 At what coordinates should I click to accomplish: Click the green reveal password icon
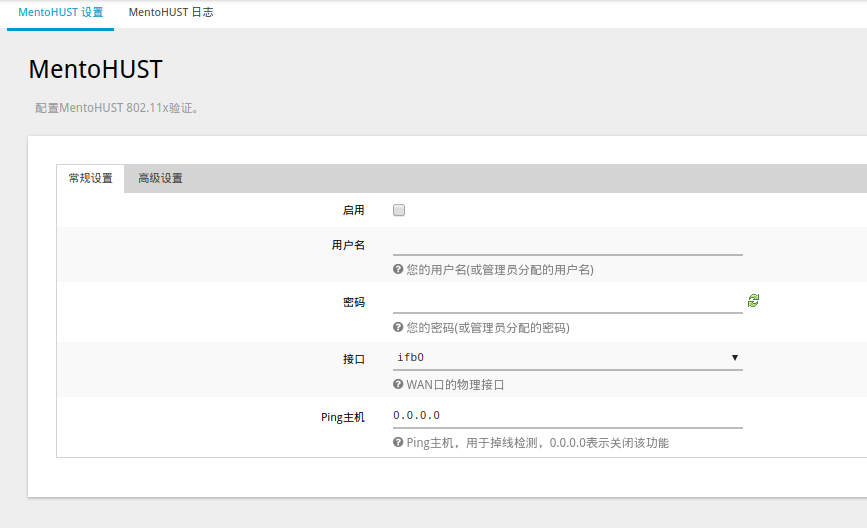click(753, 301)
